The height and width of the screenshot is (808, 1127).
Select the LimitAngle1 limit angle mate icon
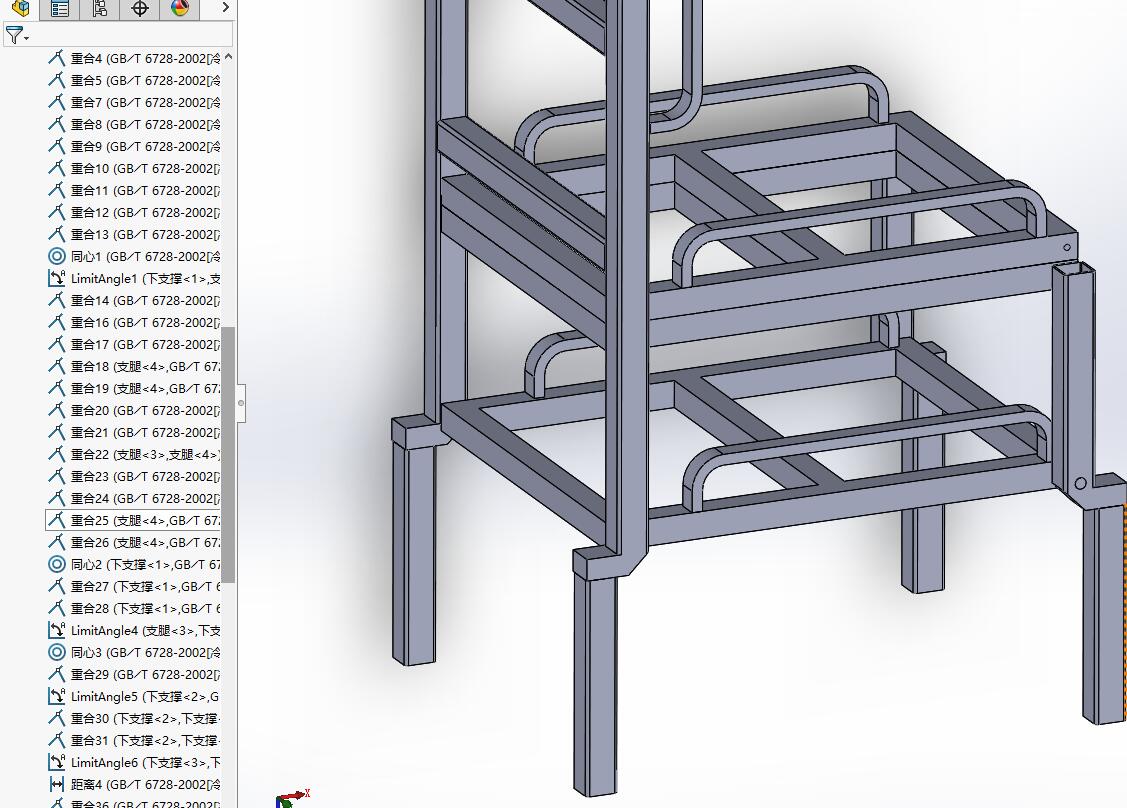[57, 278]
